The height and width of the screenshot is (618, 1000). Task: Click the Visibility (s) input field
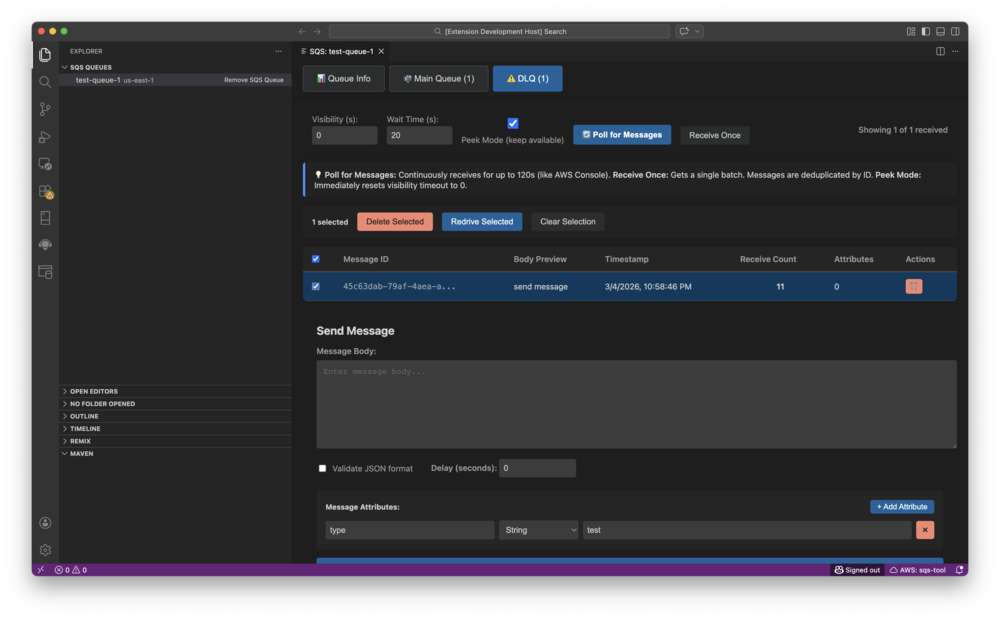(x=344, y=135)
